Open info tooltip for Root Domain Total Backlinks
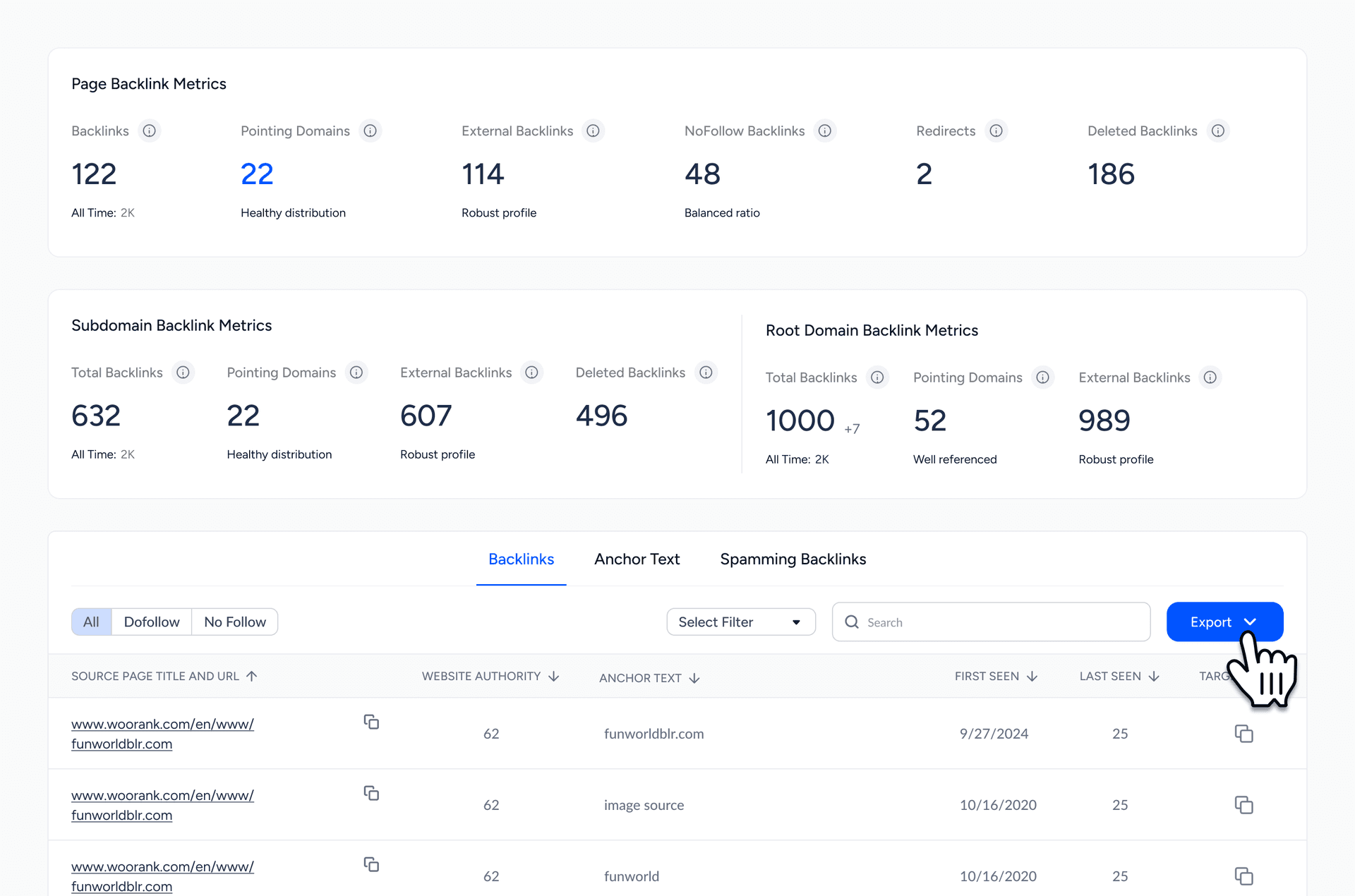This screenshot has width=1355, height=896. [x=877, y=377]
